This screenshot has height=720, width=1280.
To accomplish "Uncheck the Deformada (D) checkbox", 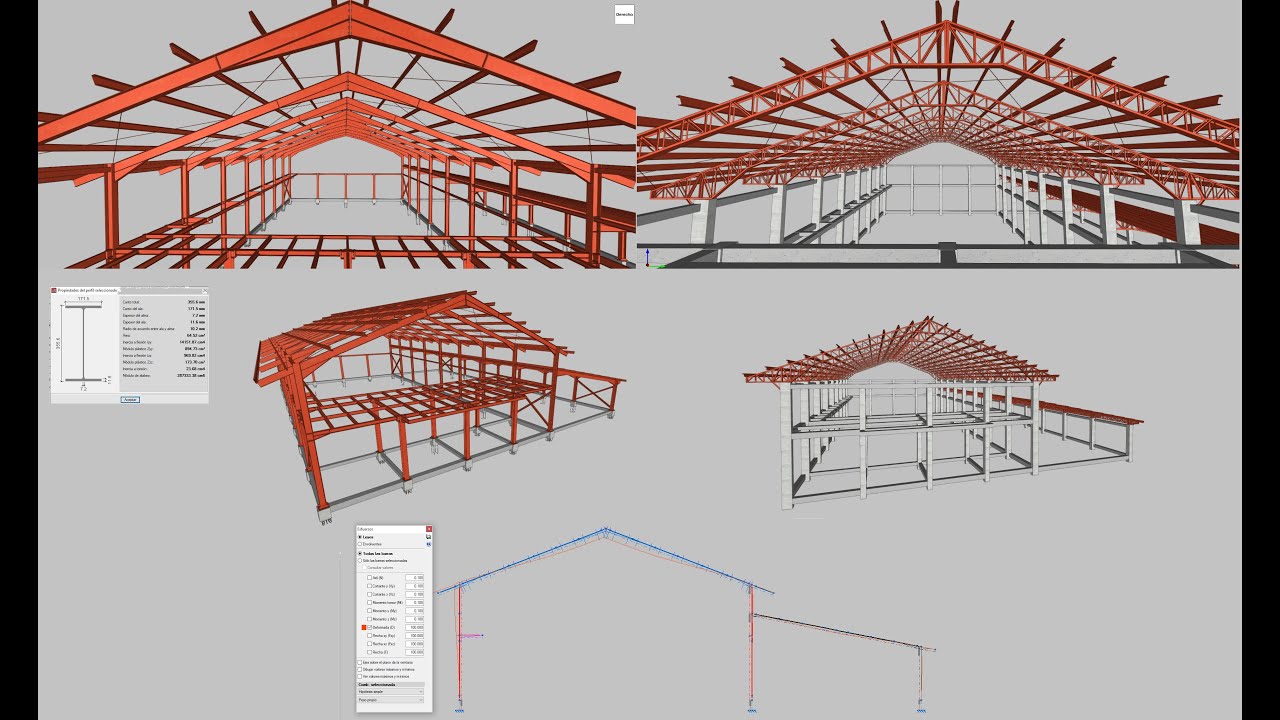I will coord(369,627).
